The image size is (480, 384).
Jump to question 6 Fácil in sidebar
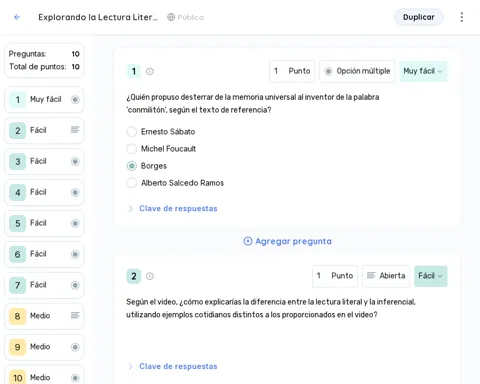(44, 254)
